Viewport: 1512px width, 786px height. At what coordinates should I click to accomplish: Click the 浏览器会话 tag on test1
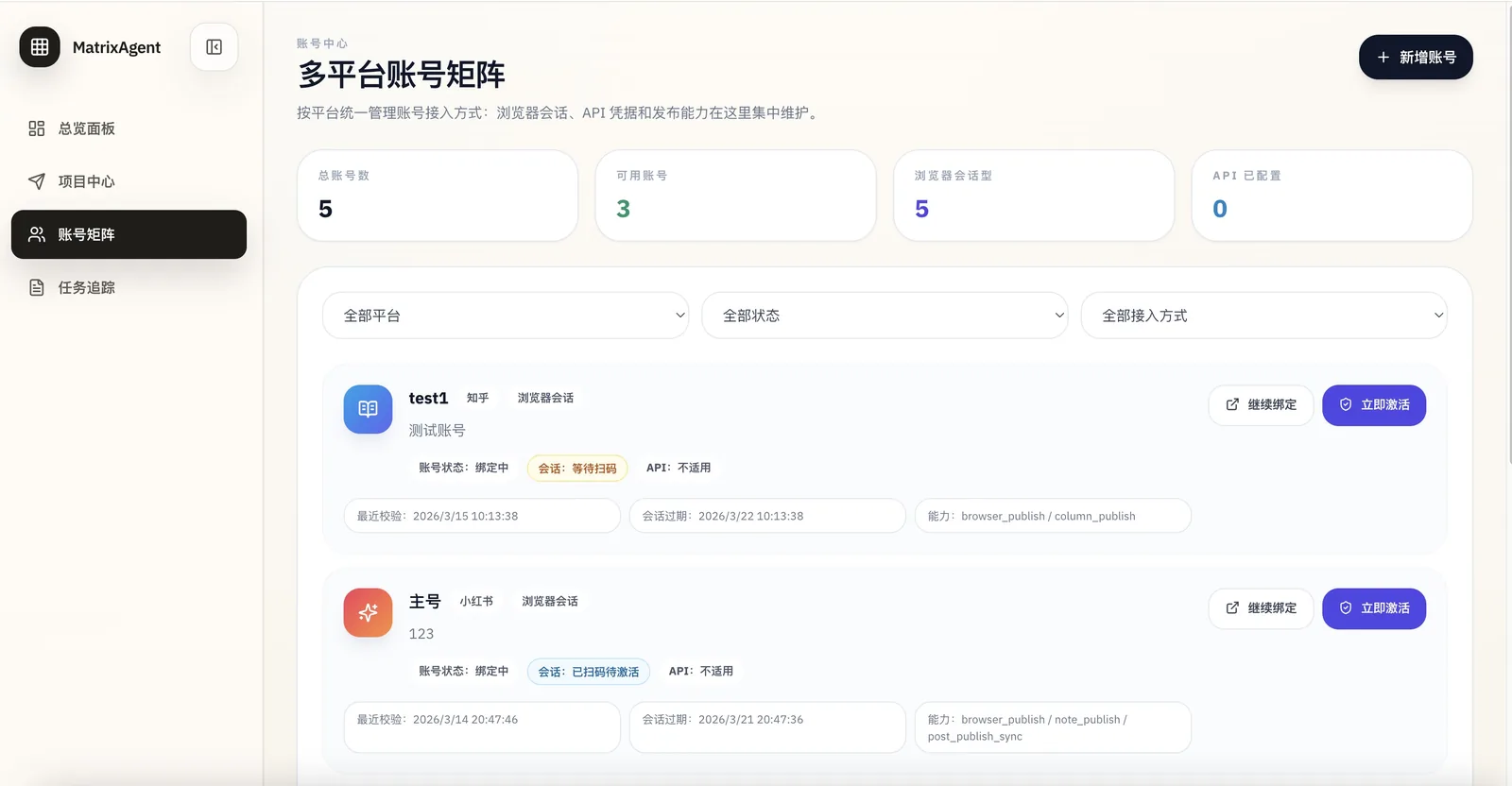pyautogui.click(x=545, y=398)
